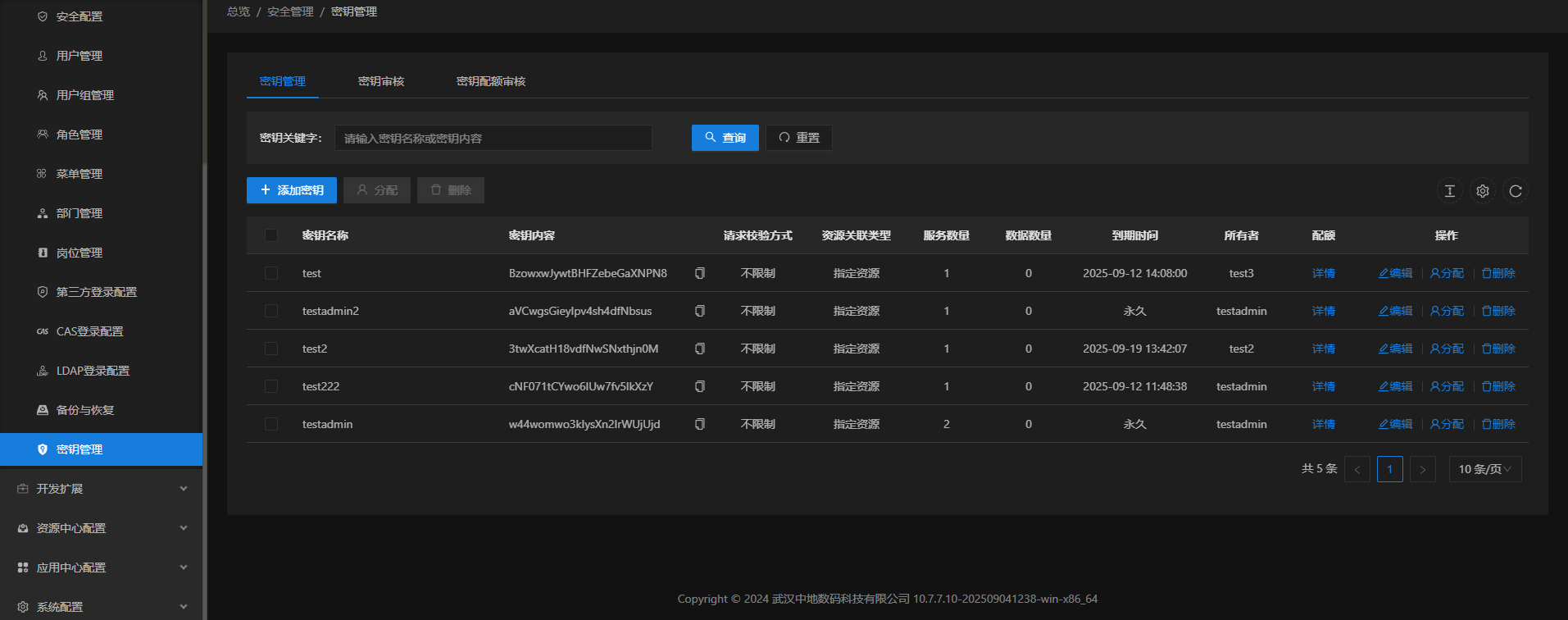The width and height of the screenshot is (1568, 620).
Task: Click the 添加密钥 button
Action: click(x=292, y=190)
